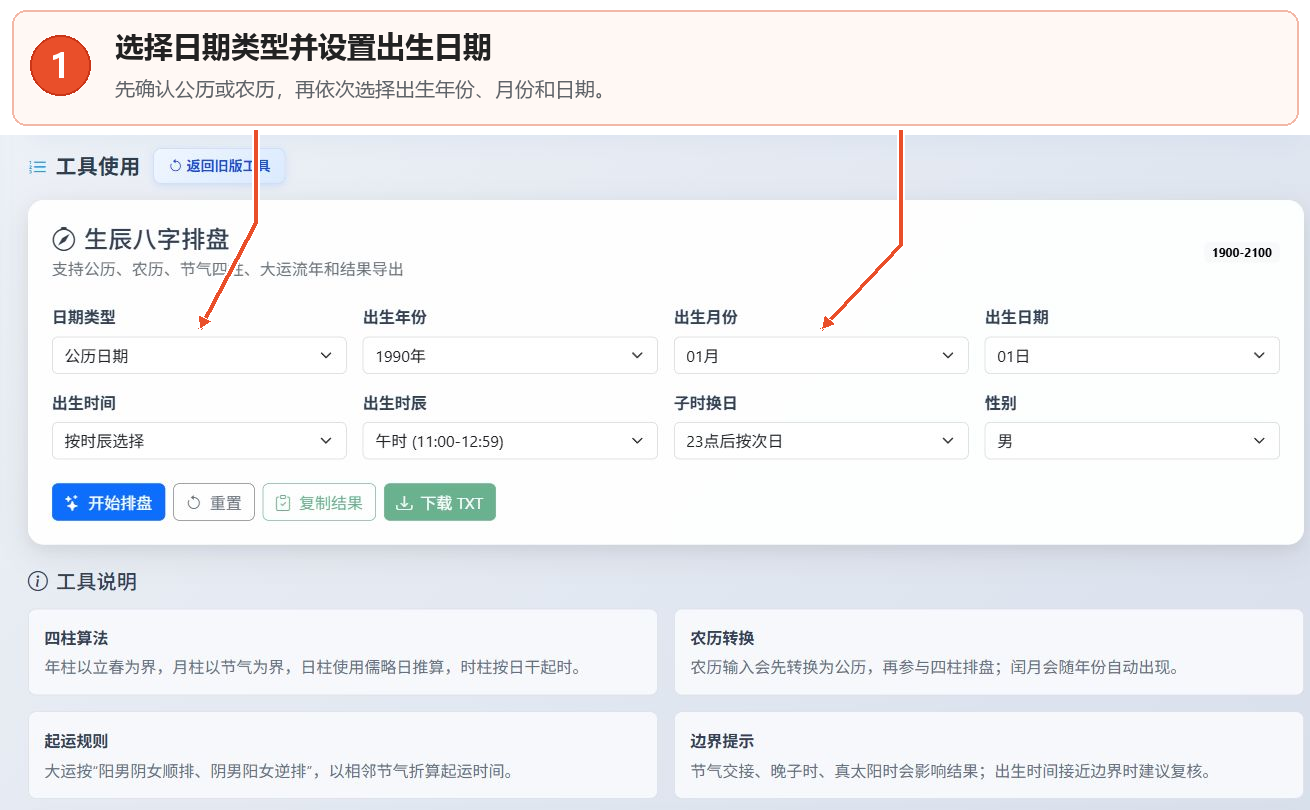Expand the 出生年份 dropdown showing 1990年
Image resolution: width=1310 pixels, height=810 pixels.
[510, 355]
